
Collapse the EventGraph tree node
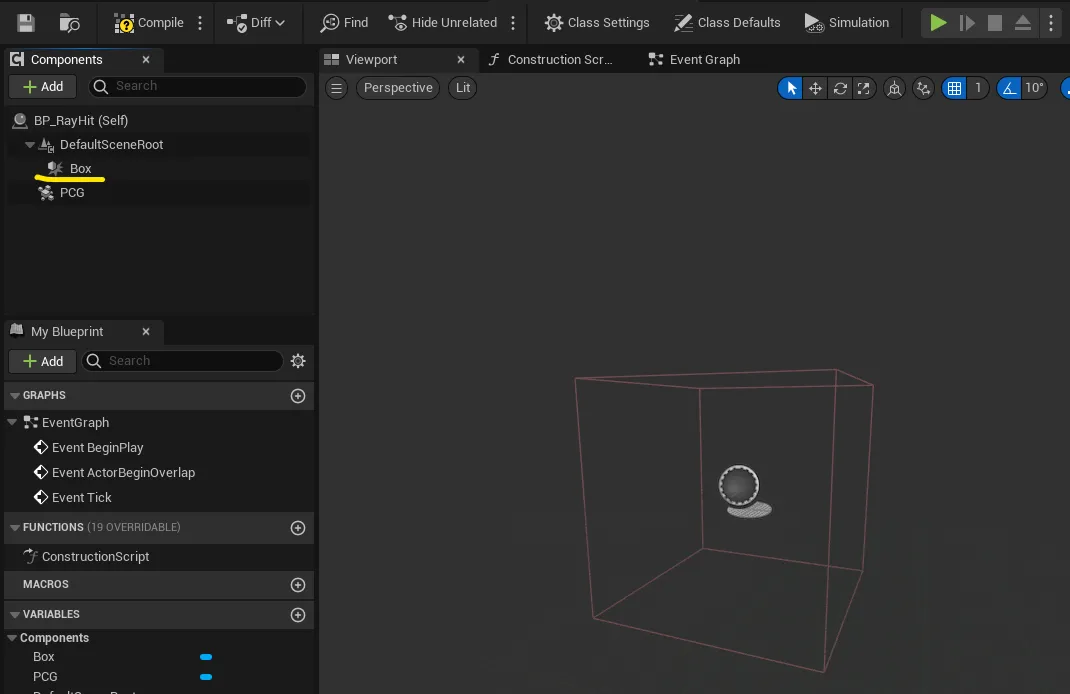click(x=12, y=422)
